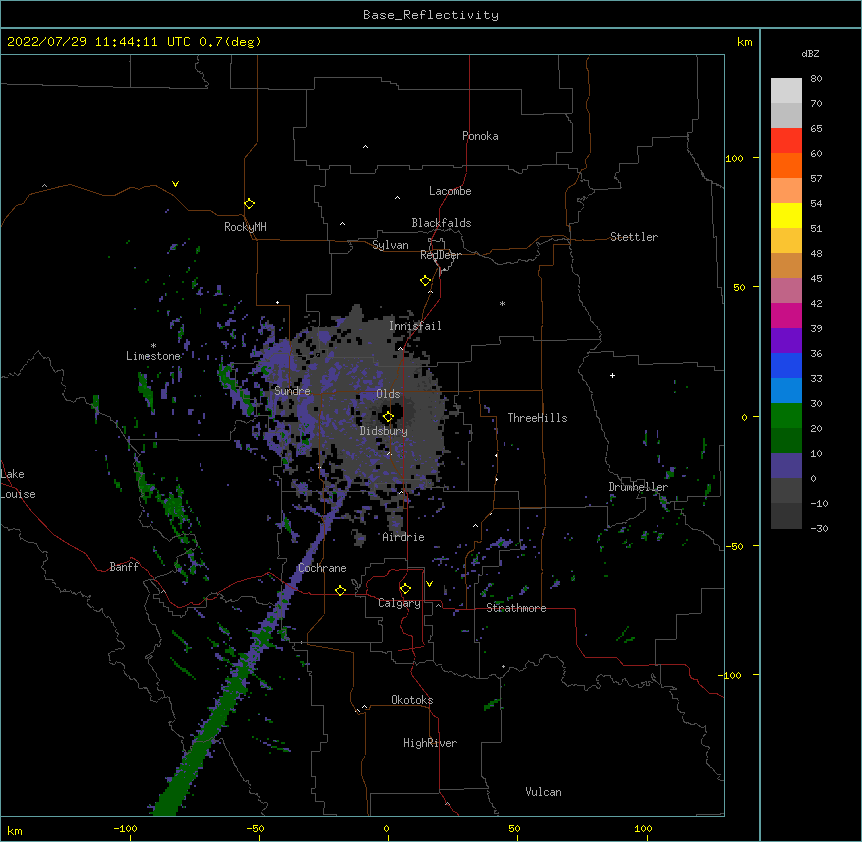Image resolution: width=862 pixels, height=842 pixels.
Task: Click the Calgary city label
Action: (400, 603)
